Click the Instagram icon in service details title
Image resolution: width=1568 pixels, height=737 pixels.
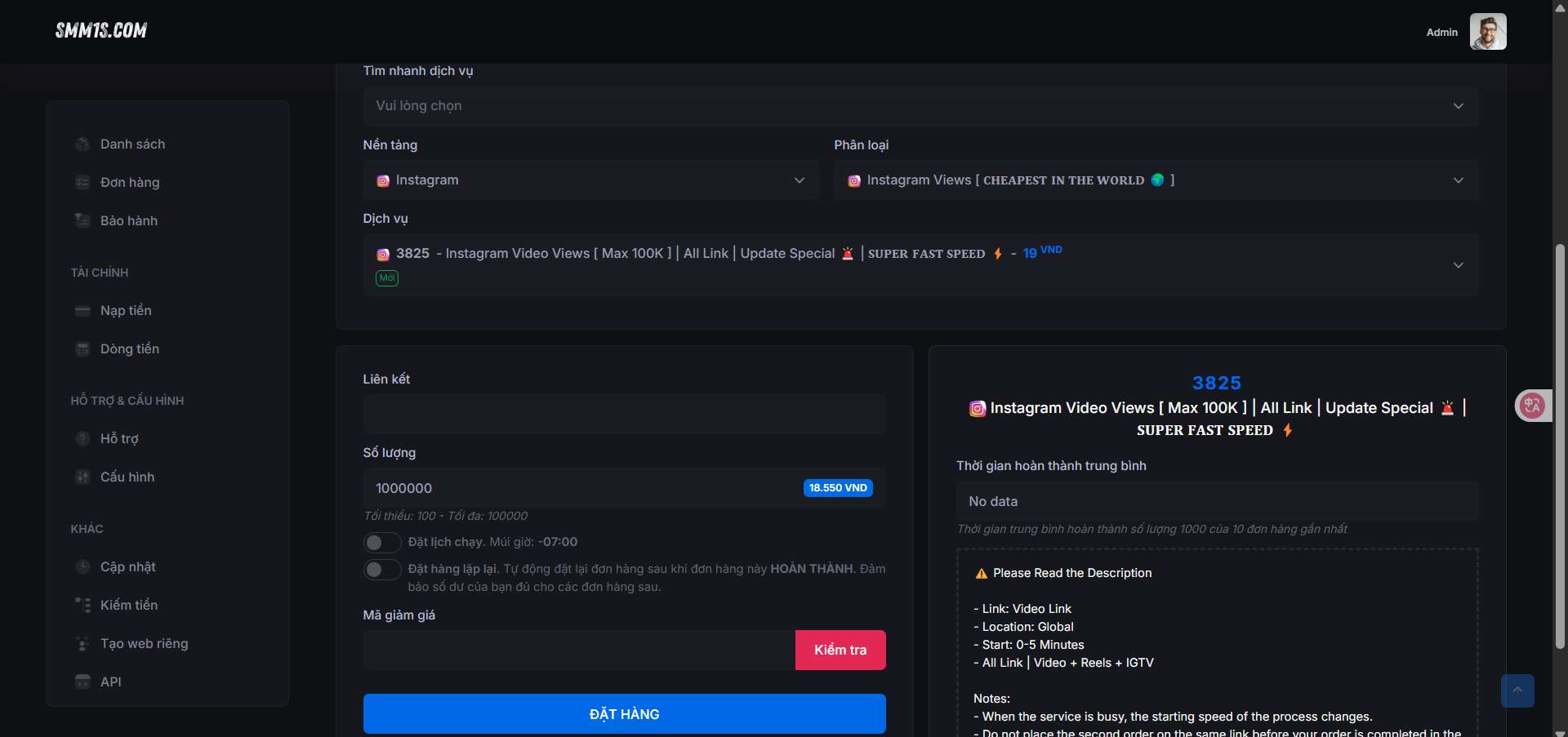(978, 409)
